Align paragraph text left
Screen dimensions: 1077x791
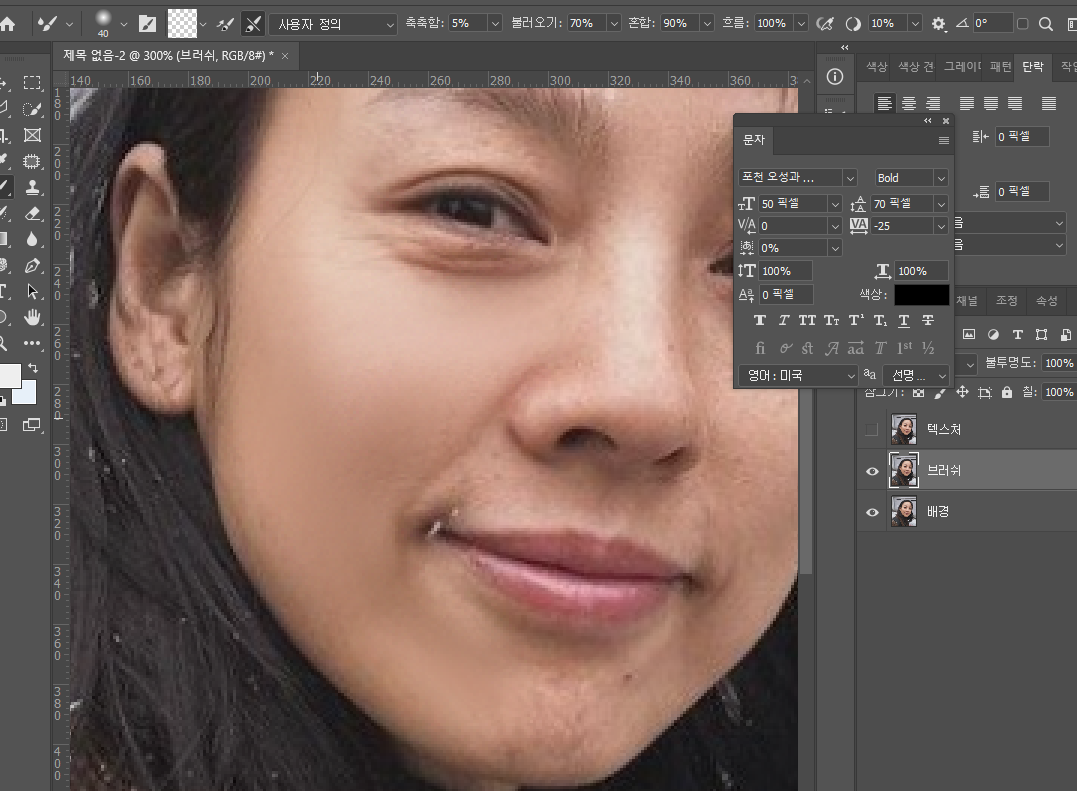click(x=885, y=103)
